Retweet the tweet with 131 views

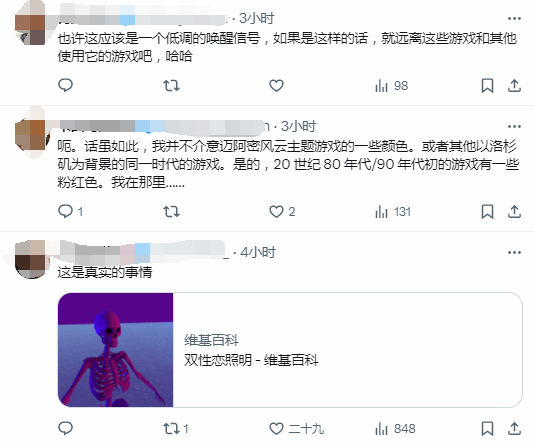[171, 211]
